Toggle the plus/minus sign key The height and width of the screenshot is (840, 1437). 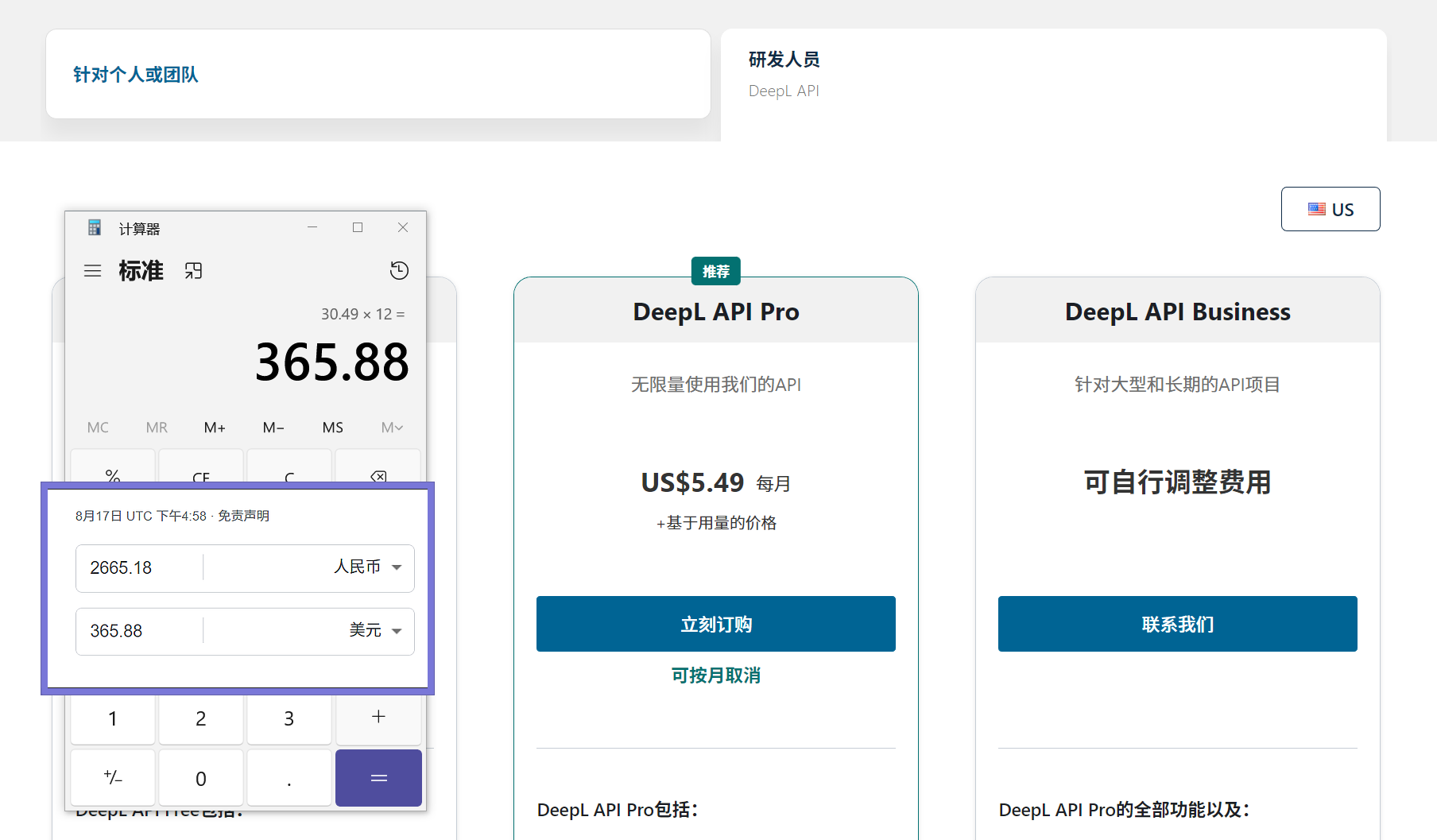coord(113,778)
